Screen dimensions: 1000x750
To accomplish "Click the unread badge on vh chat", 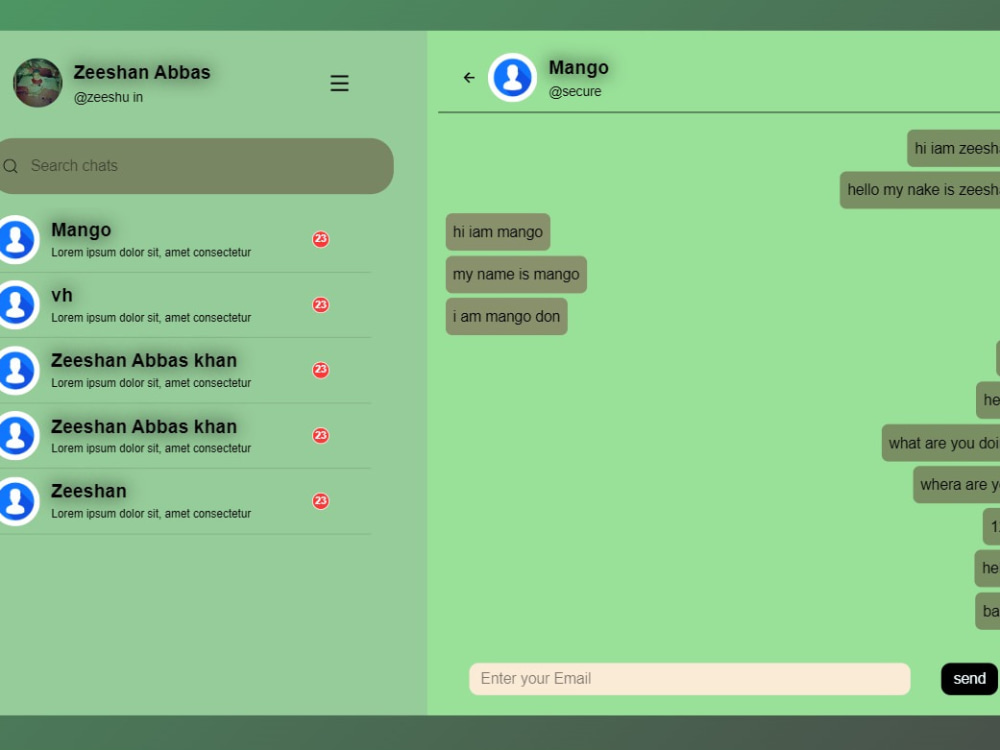I will 320,305.
